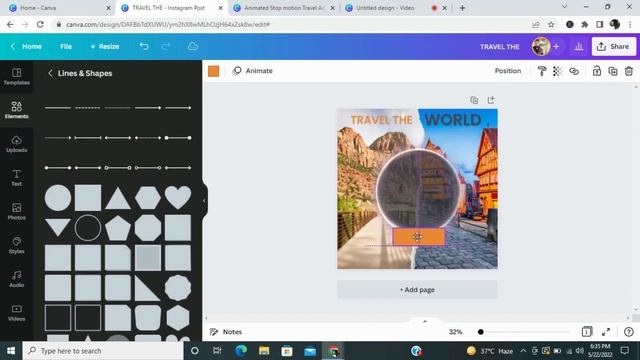Switch to Animated Stop motion Travel tab
The width and height of the screenshot is (640, 360).
coord(284,8)
